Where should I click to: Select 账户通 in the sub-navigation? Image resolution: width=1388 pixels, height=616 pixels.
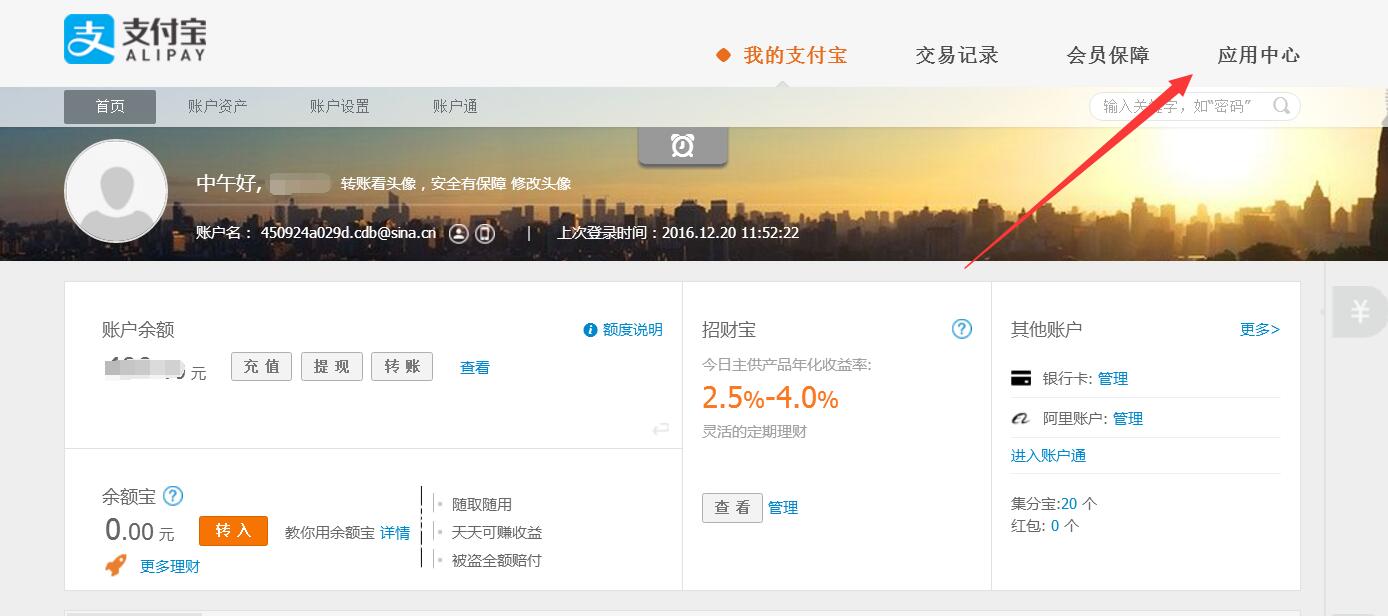[x=455, y=106]
